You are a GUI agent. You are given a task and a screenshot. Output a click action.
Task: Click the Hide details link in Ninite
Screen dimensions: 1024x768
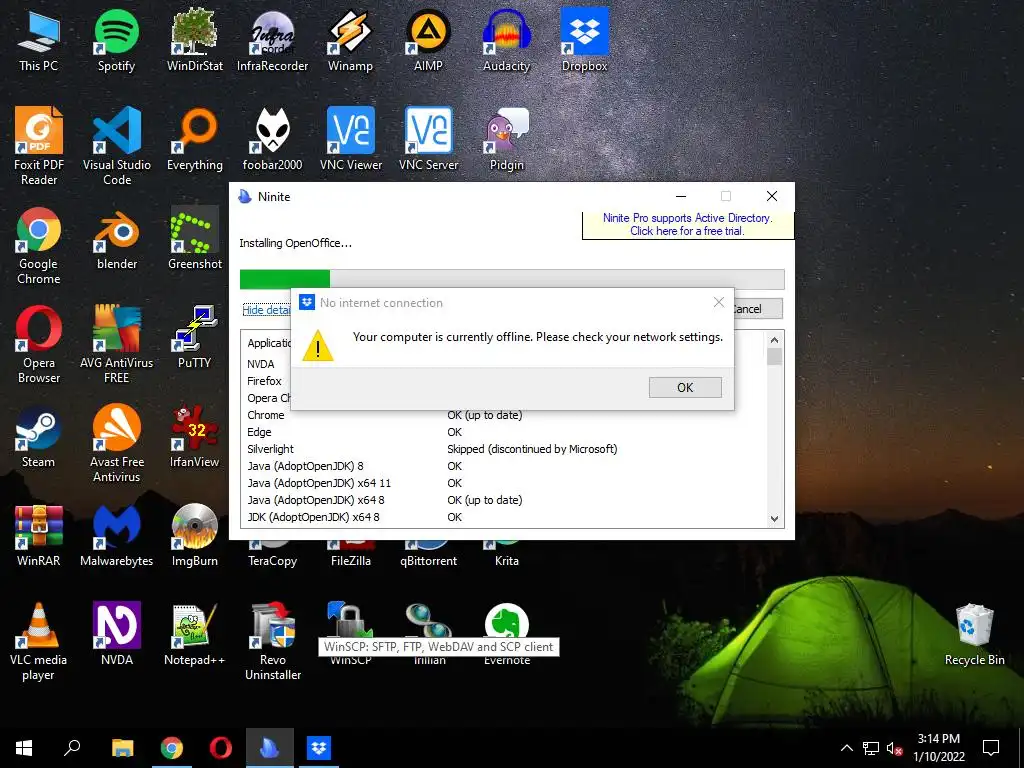coord(266,310)
